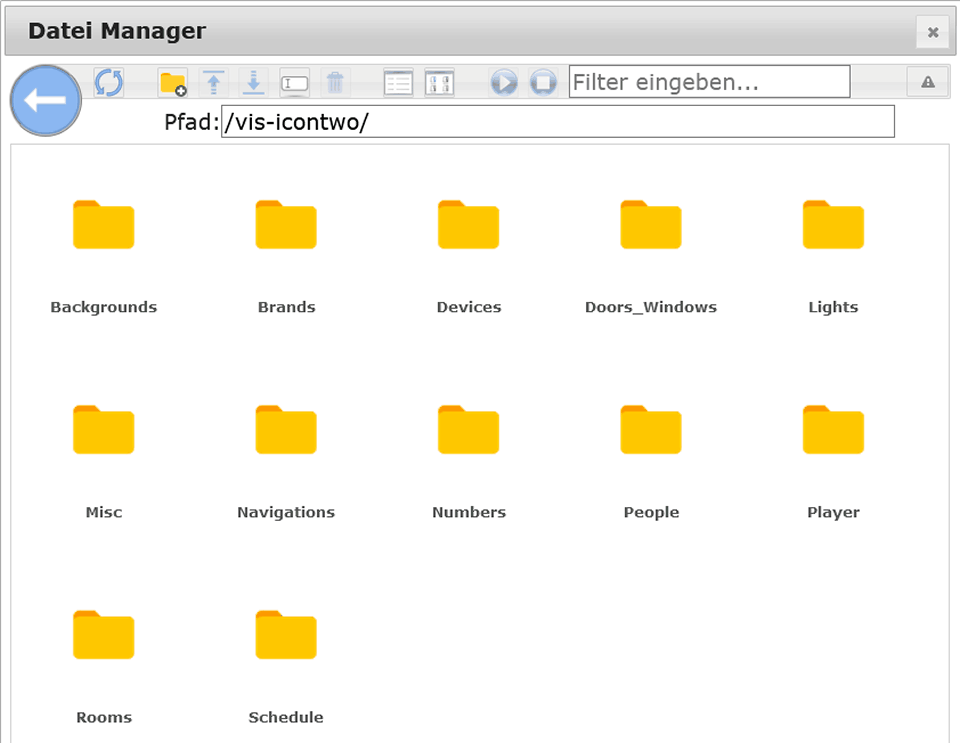Select the Player folder icon
Image resolution: width=960 pixels, height=743 pixels.
click(x=833, y=430)
